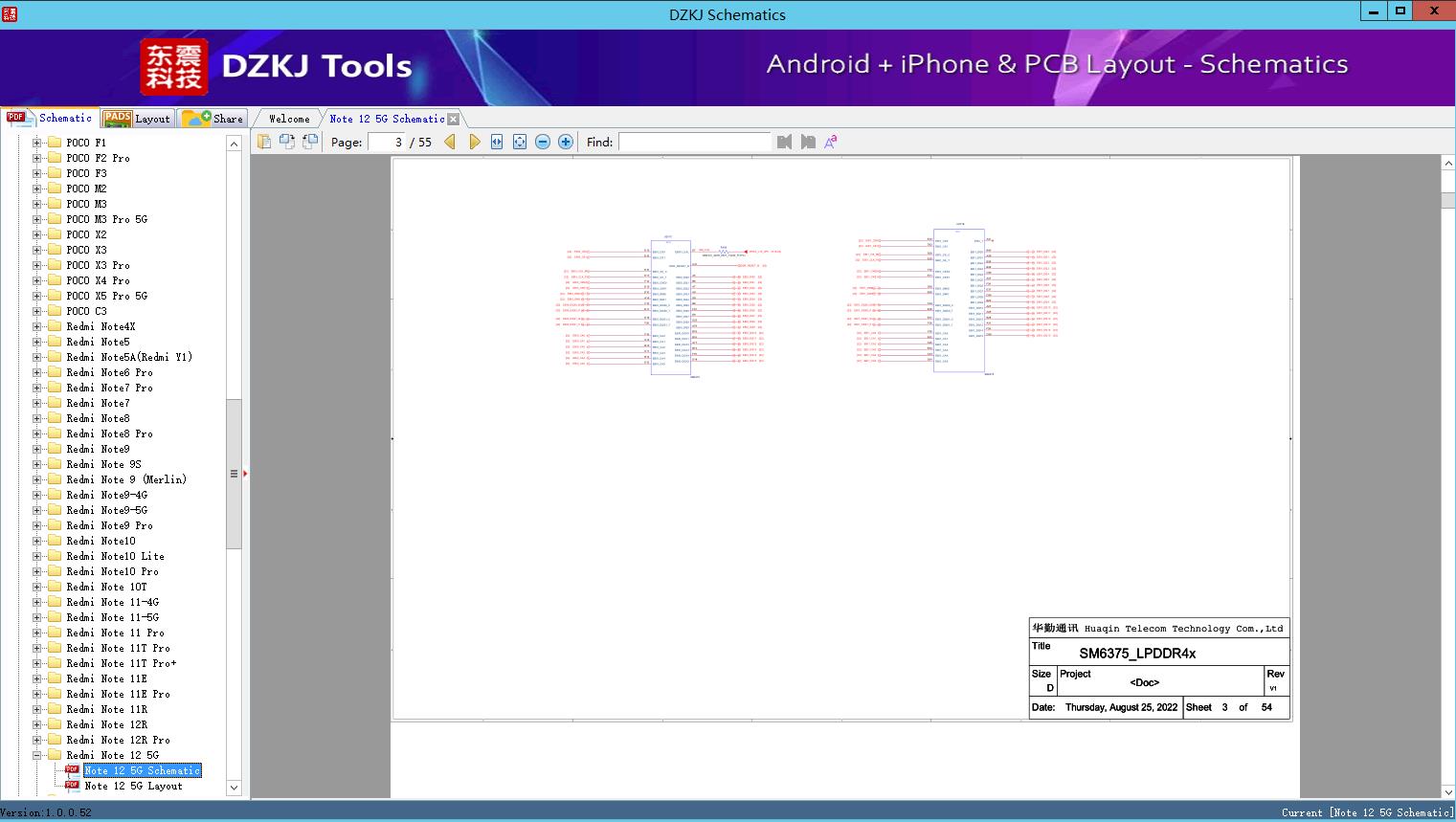Screen dimensions: 1456x822
Task: Click the POCO F1 folder icon
Action: click(55, 143)
